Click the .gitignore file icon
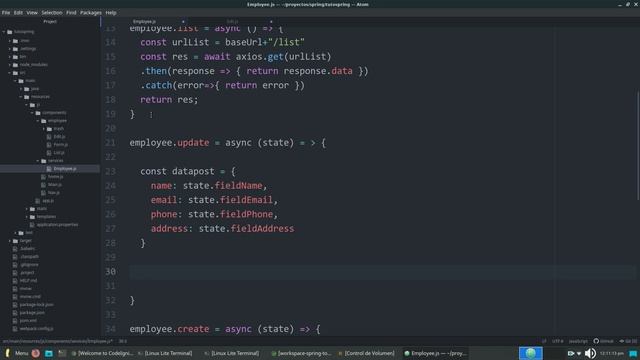 (15, 264)
